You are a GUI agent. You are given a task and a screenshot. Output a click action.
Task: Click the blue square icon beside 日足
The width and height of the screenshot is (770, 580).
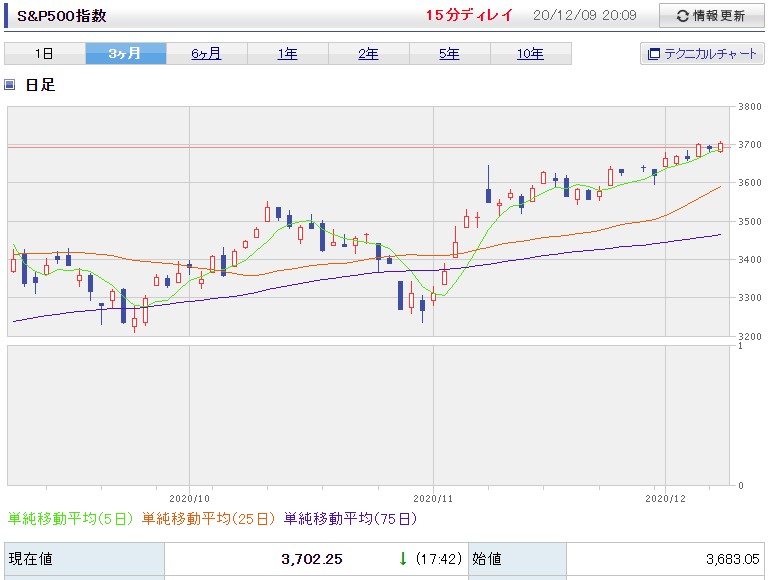point(9,84)
